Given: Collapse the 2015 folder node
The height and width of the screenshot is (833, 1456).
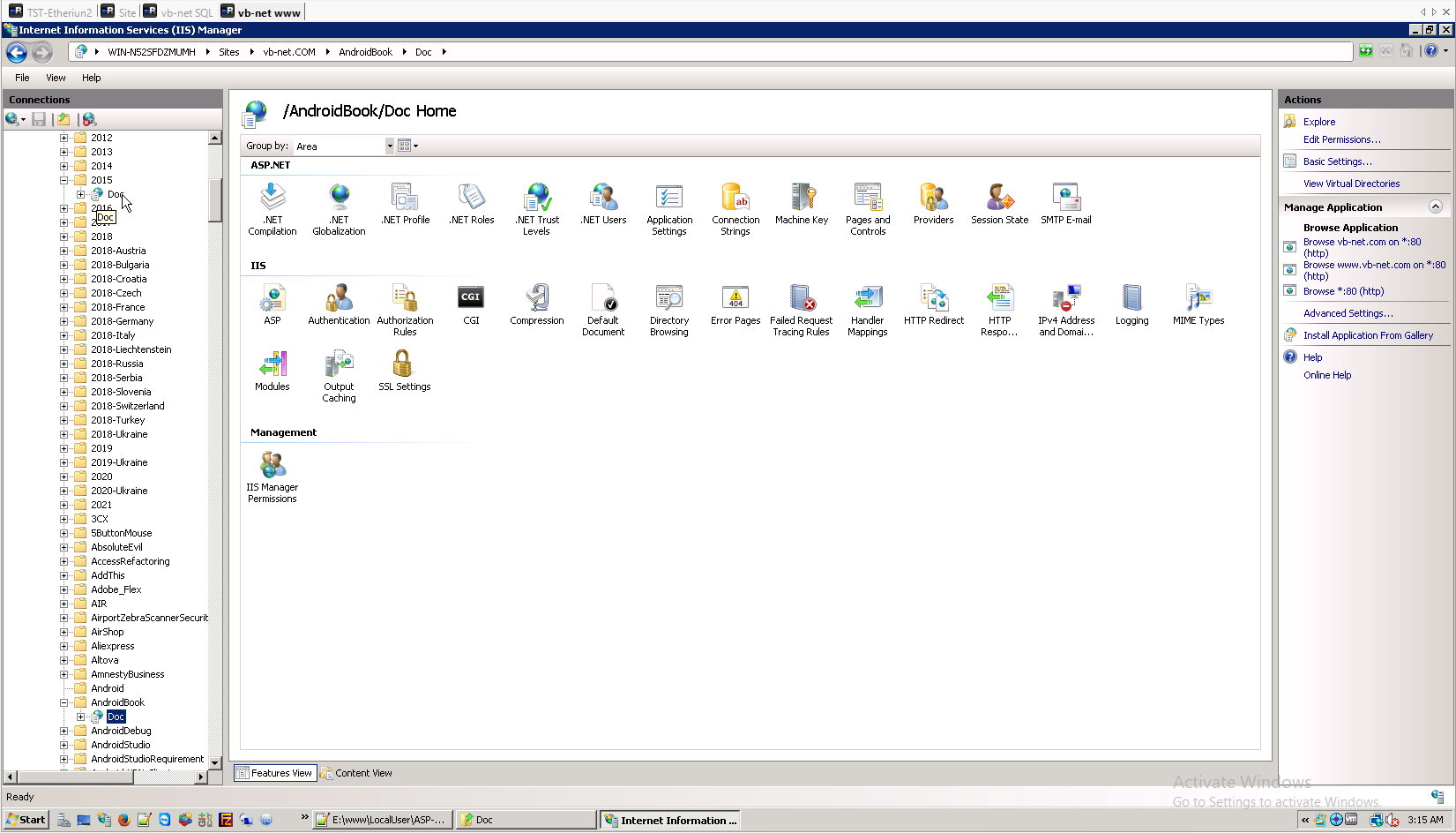Looking at the screenshot, I should pos(63,180).
